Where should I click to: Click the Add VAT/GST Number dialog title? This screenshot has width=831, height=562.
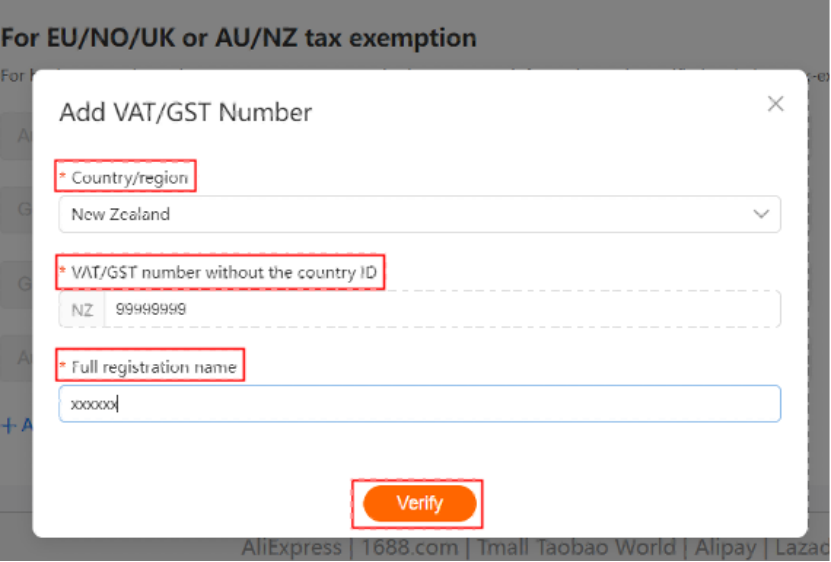186,112
